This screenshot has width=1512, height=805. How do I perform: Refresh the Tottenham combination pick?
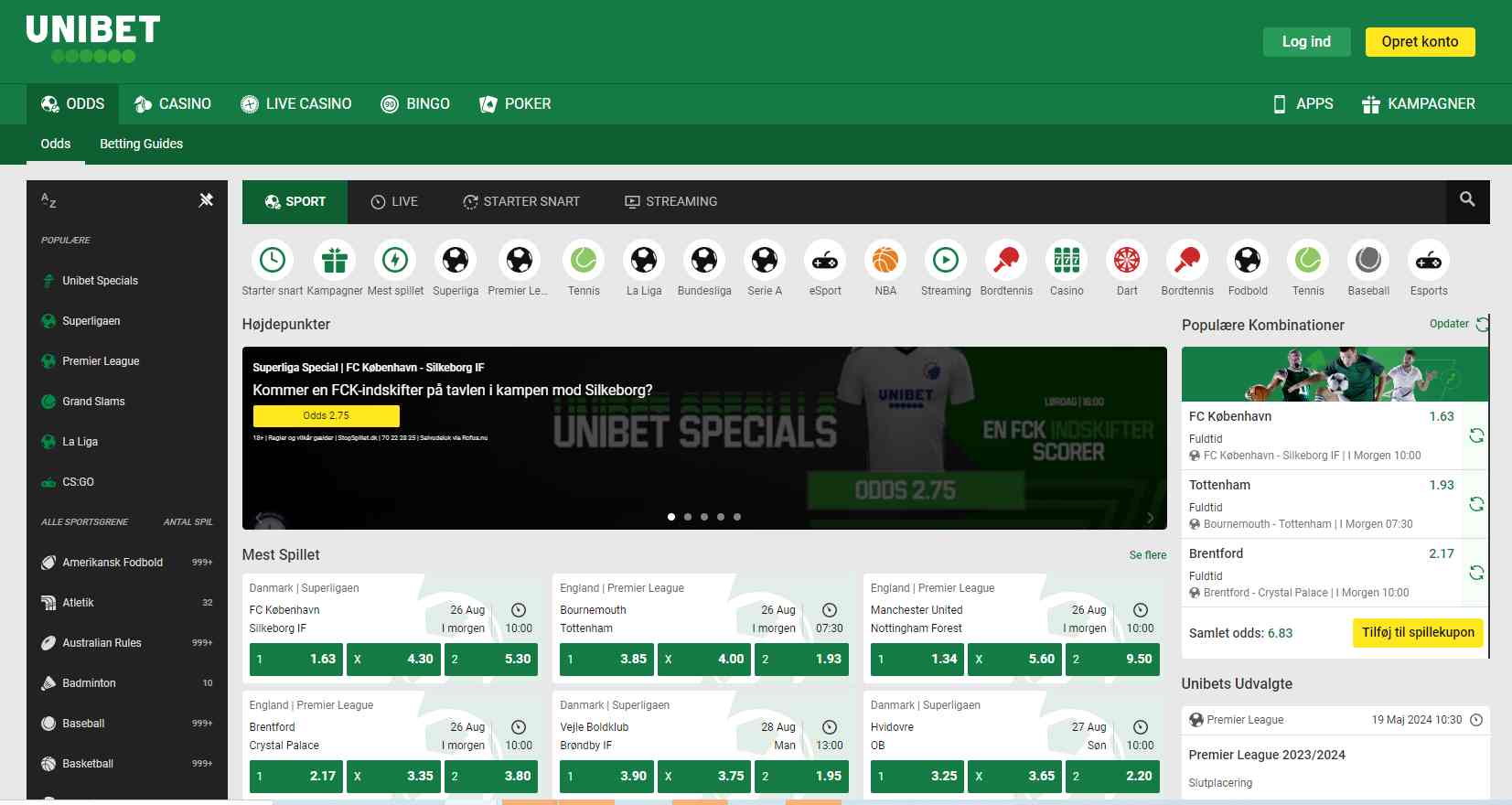[x=1476, y=504]
